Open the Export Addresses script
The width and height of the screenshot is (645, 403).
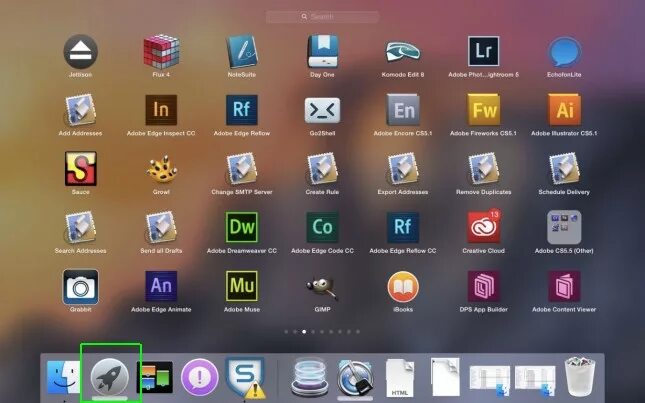pyautogui.click(x=403, y=169)
